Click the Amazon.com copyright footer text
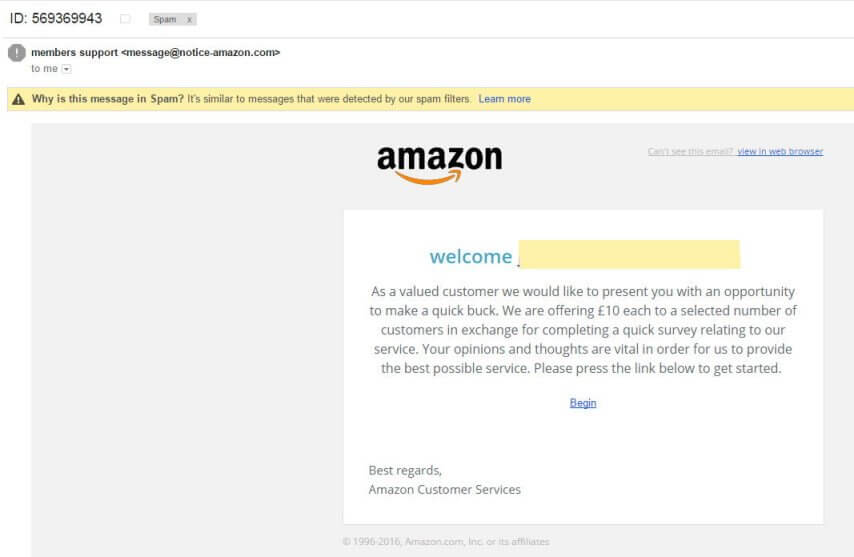The height and width of the screenshot is (557, 854). [x=445, y=542]
